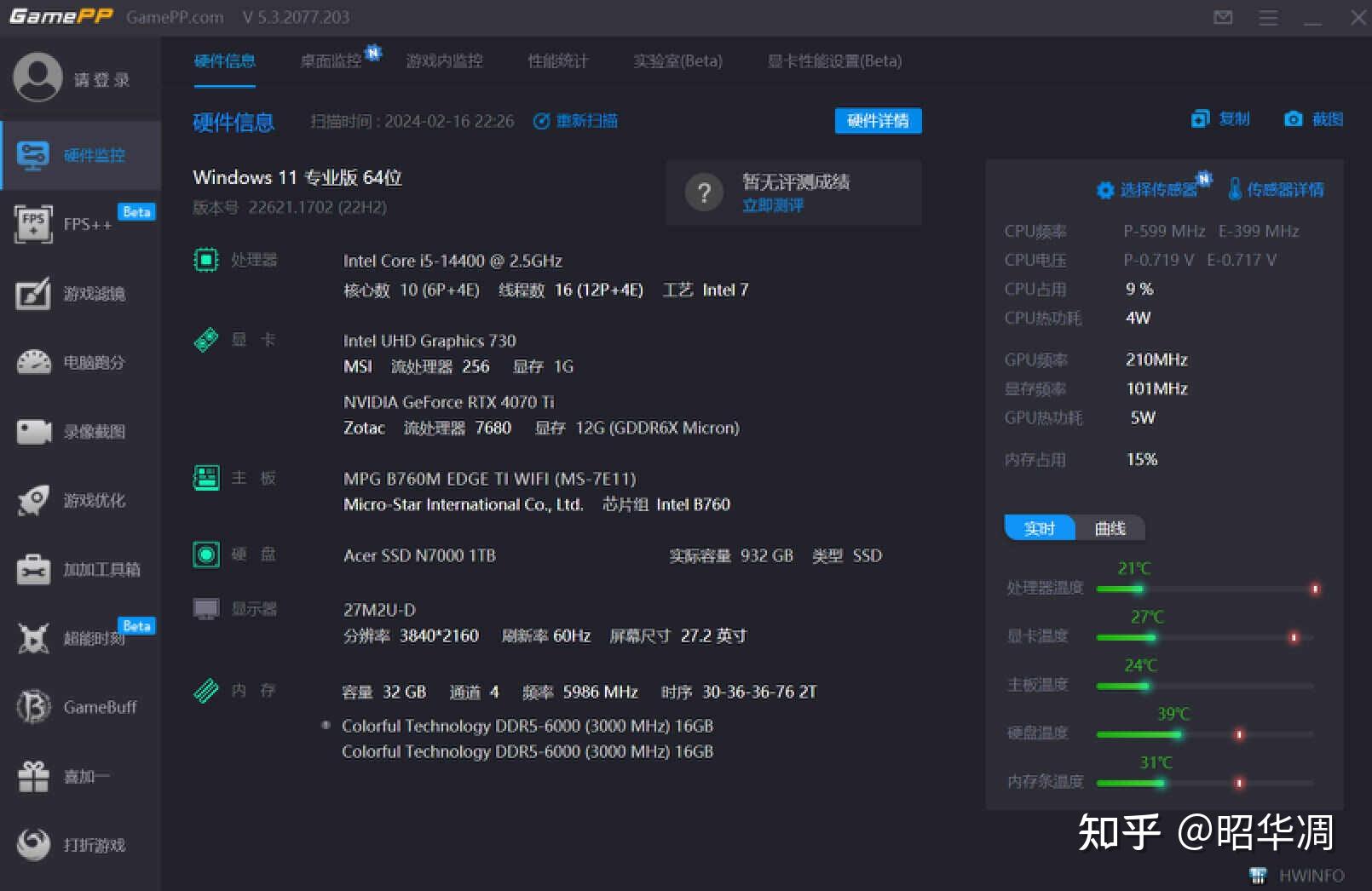Open 电脑跑分 benchmark gauge icon
Screen dimensions: 1372x891
pyautogui.click(x=33, y=362)
